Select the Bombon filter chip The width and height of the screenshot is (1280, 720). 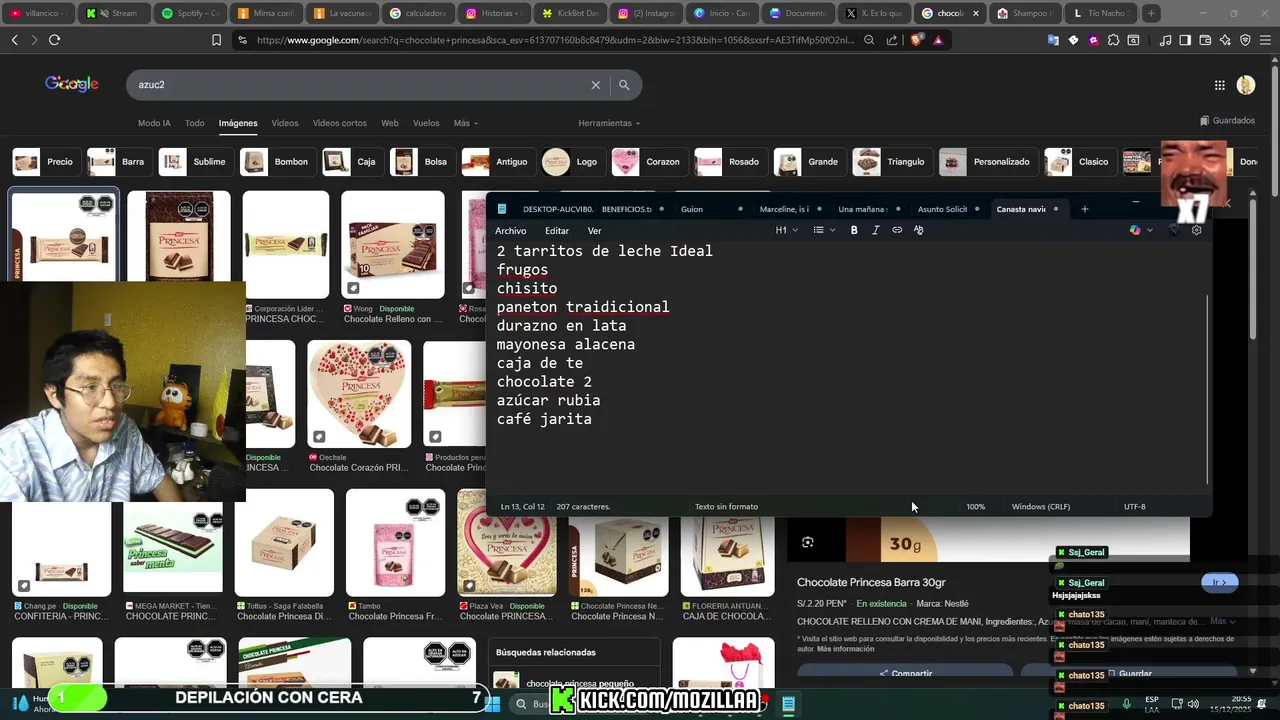279,161
